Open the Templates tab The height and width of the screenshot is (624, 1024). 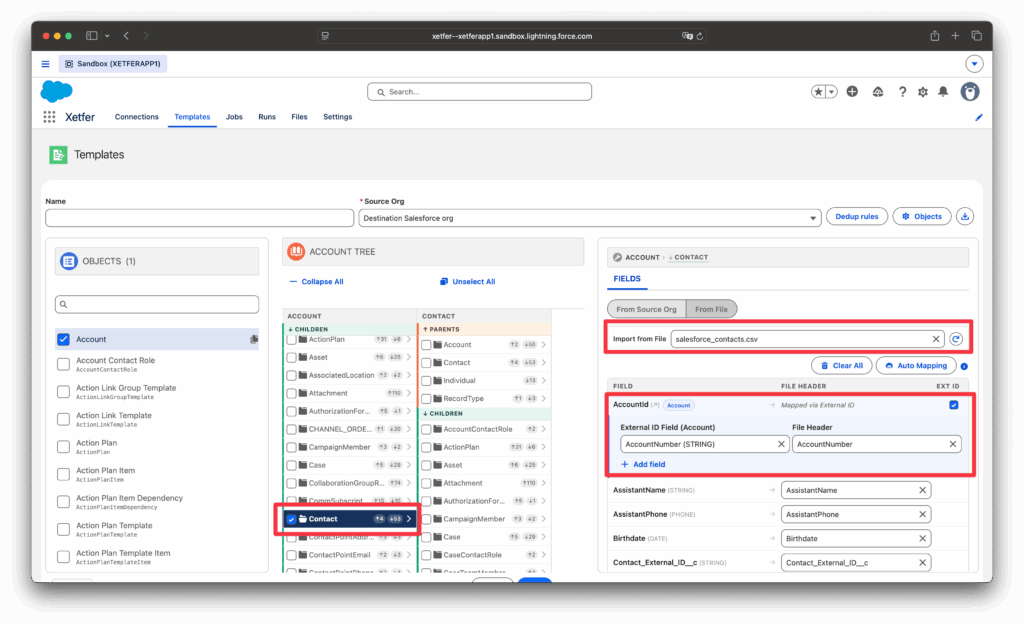coord(192,117)
